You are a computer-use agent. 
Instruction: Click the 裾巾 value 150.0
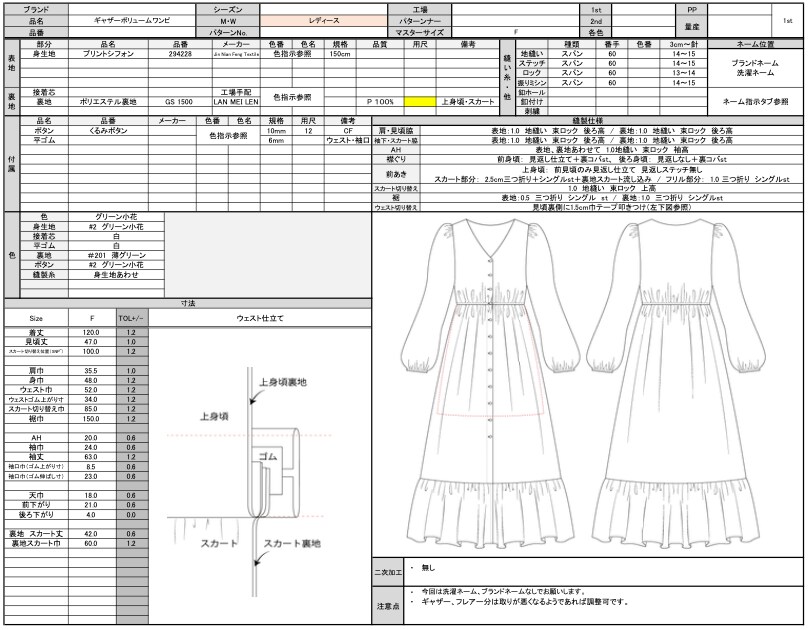tap(92, 419)
